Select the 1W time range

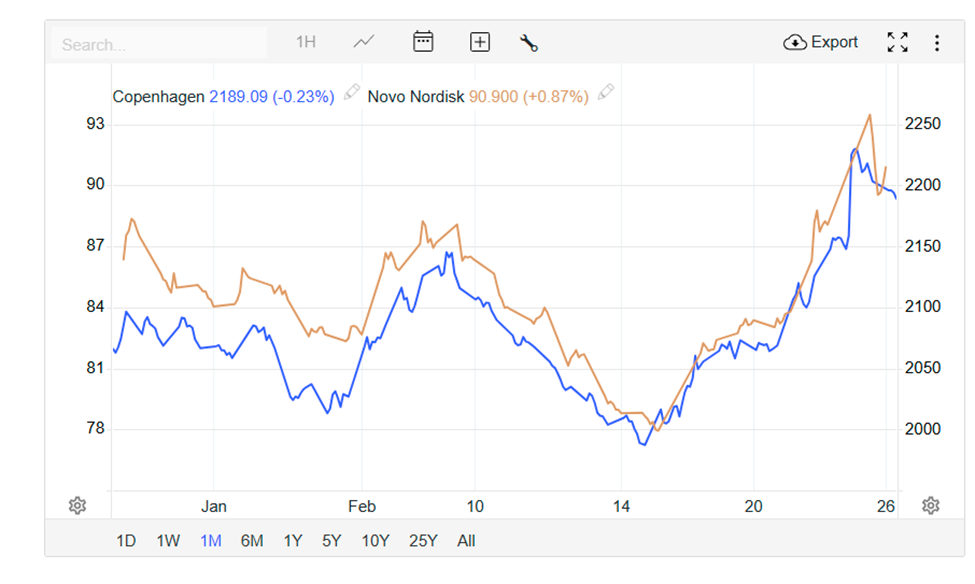point(168,541)
